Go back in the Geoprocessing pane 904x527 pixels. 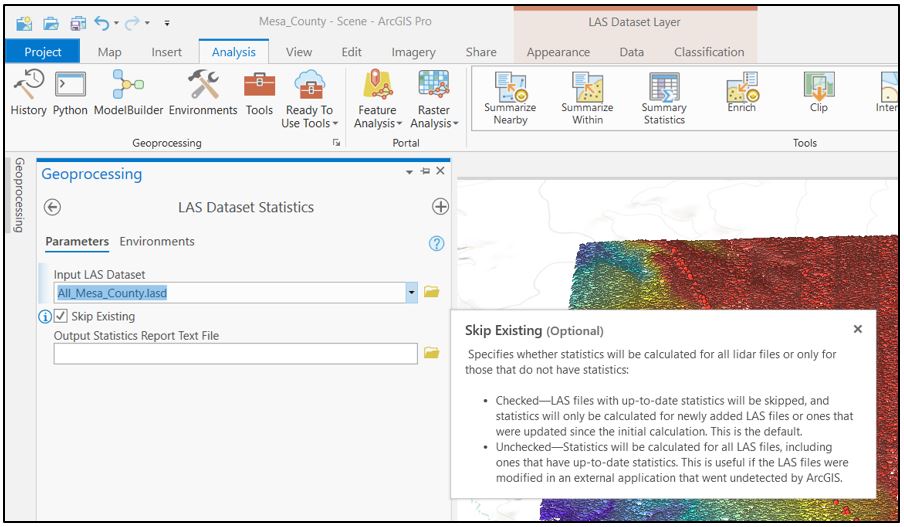[52, 207]
